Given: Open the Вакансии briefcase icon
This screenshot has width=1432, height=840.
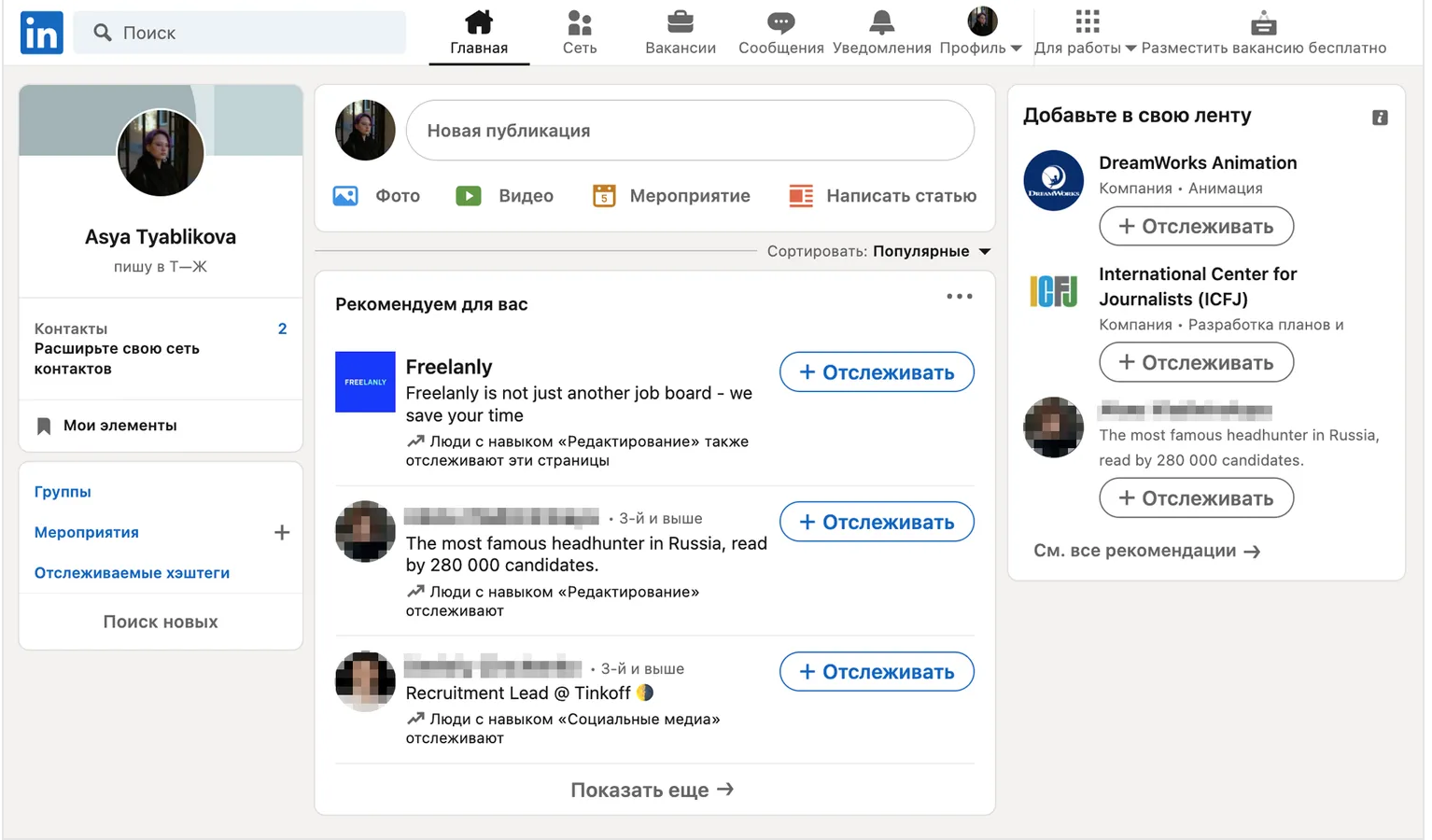Looking at the screenshot, I should pos(681,21).
